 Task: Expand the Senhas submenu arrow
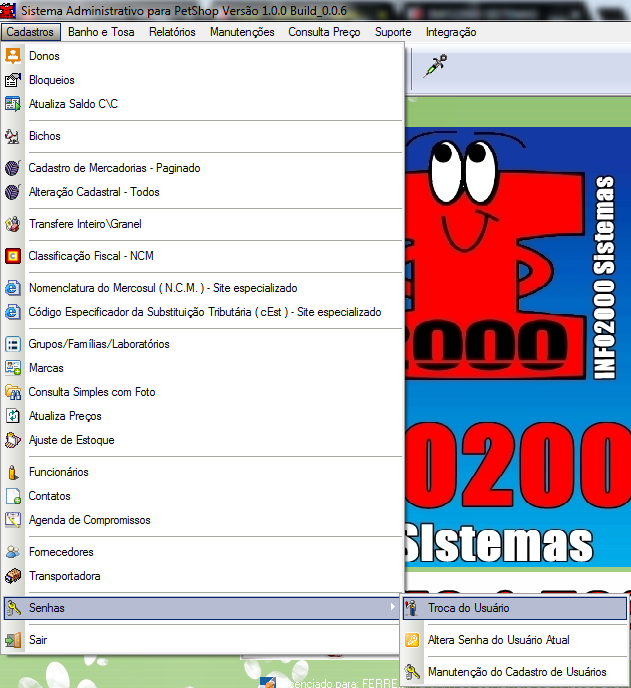[x=392, y=607]
